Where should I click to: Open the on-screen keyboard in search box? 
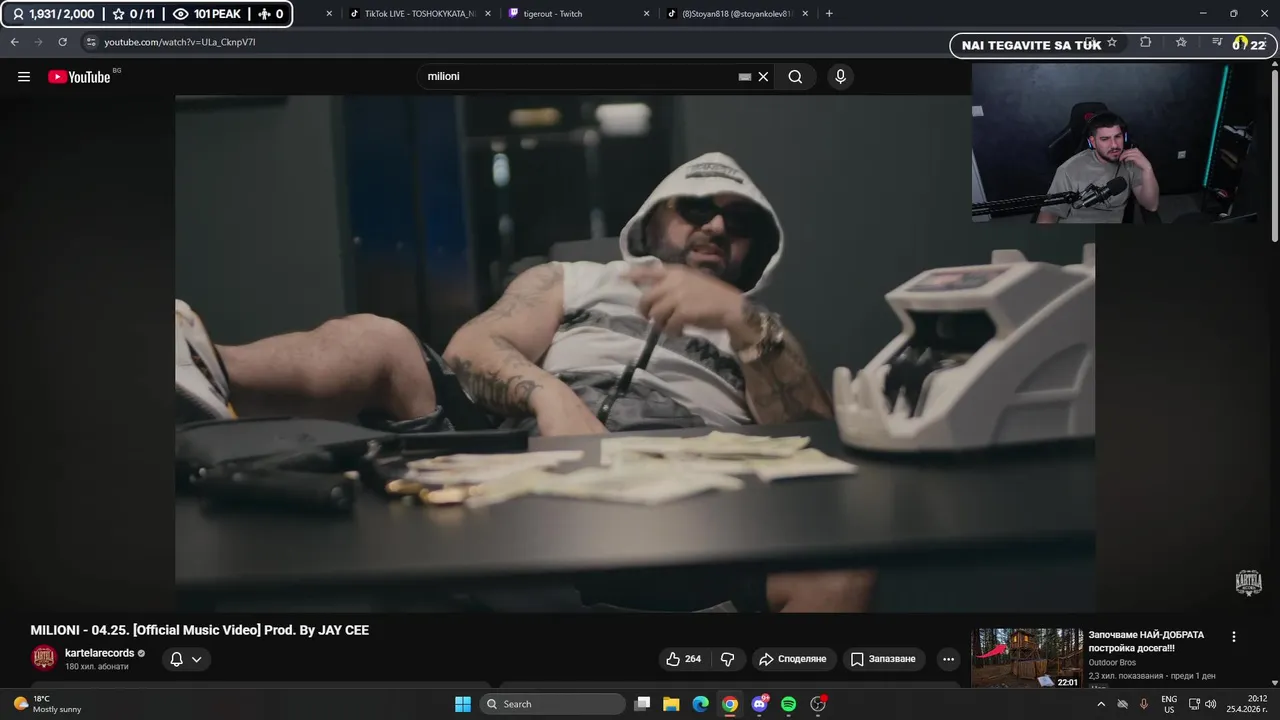coord(745,77)
